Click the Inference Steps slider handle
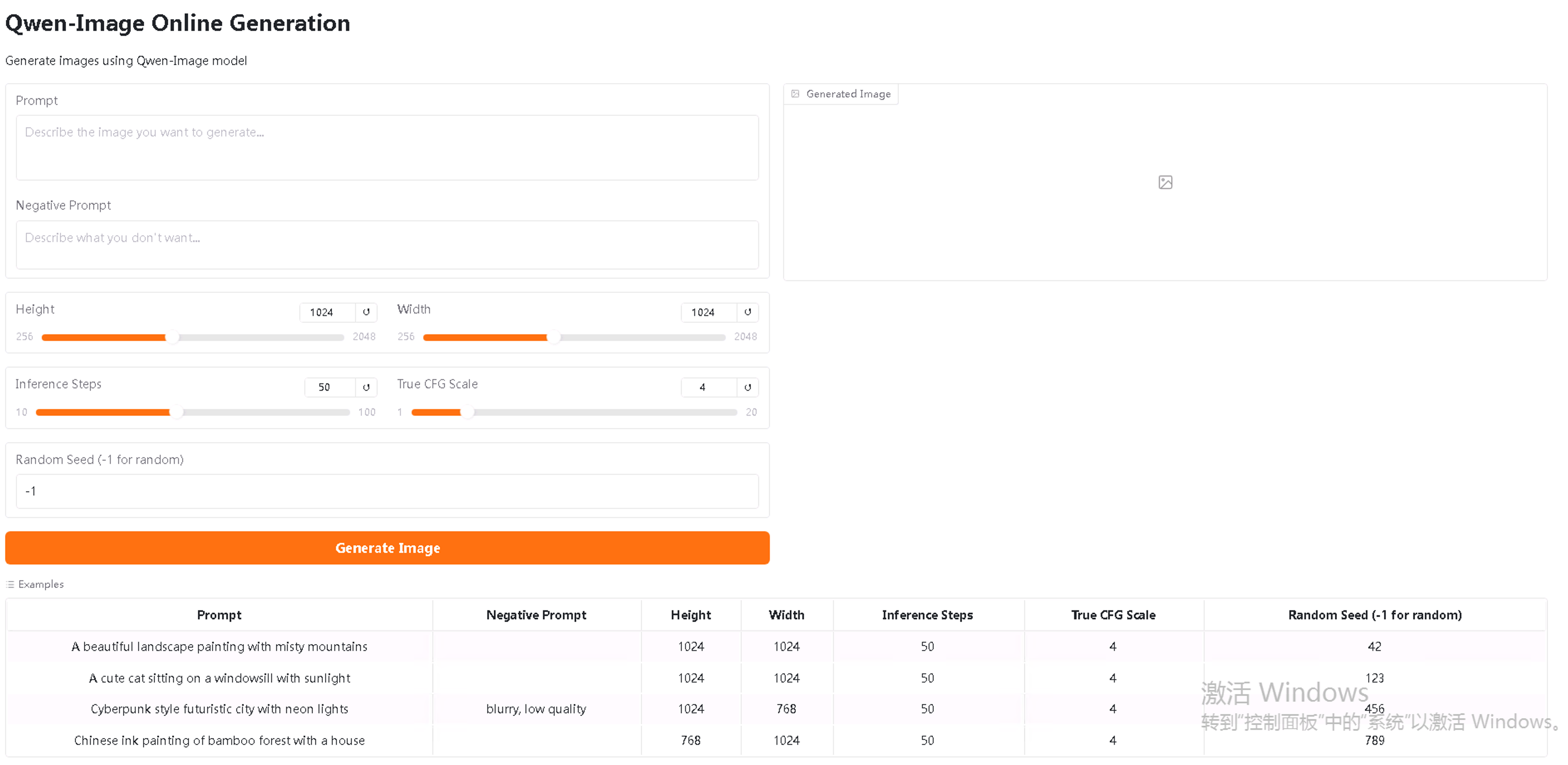The height and width of the screenshot is (765, 1568). [x=177, y=412]
